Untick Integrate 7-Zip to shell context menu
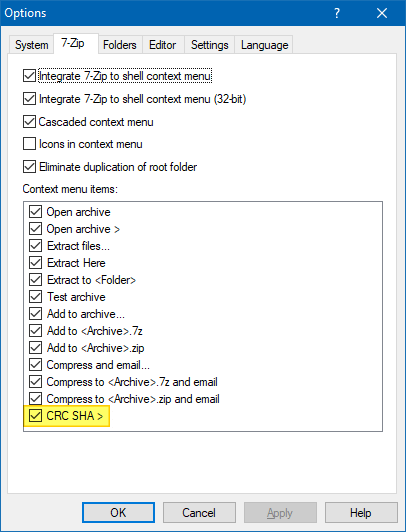406x532 pixels. point(30,76)
